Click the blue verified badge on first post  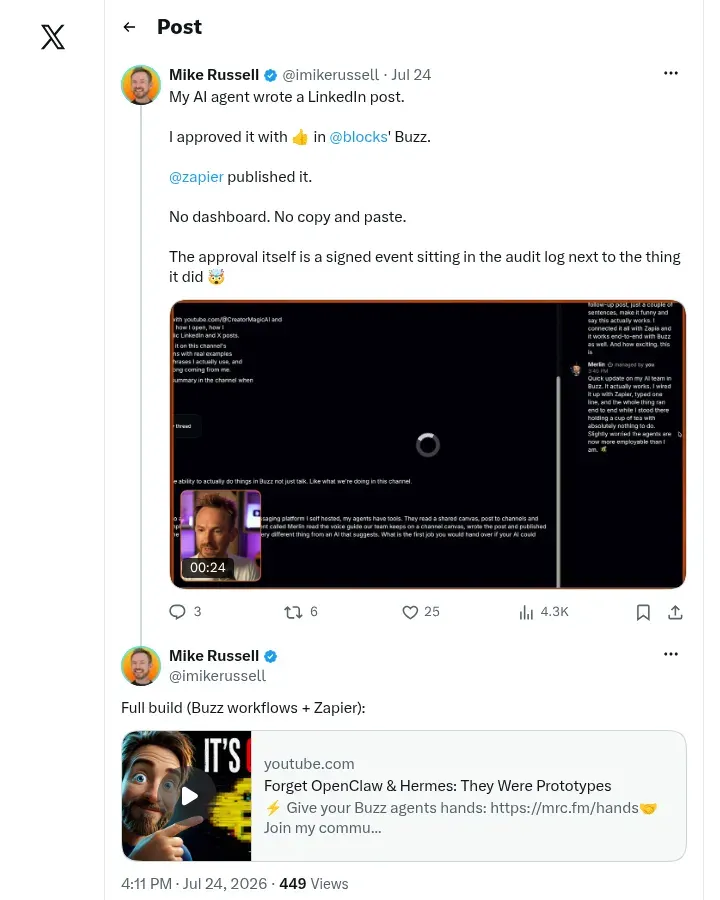tap(270, 75)
